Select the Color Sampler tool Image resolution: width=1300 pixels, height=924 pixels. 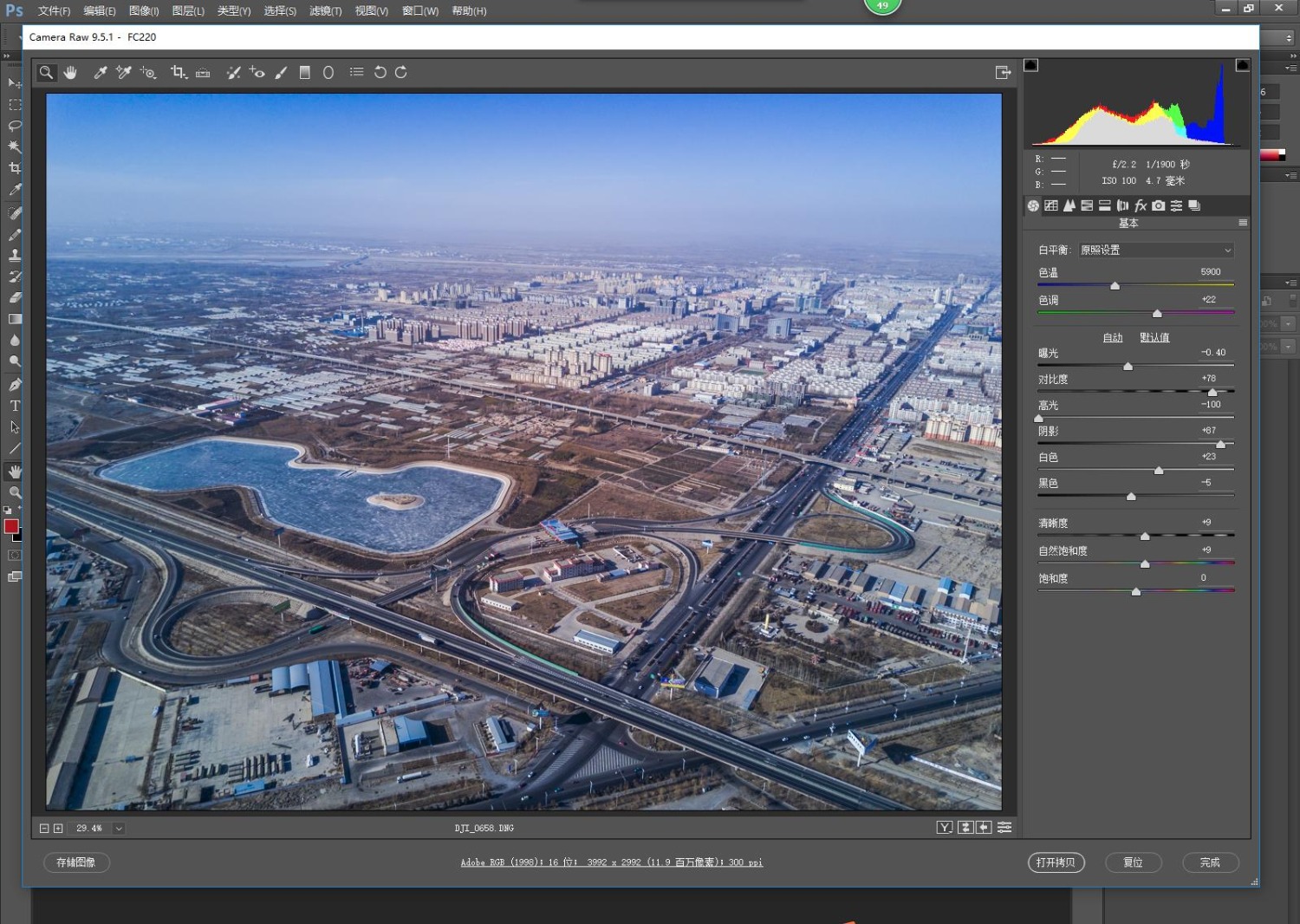124,73
